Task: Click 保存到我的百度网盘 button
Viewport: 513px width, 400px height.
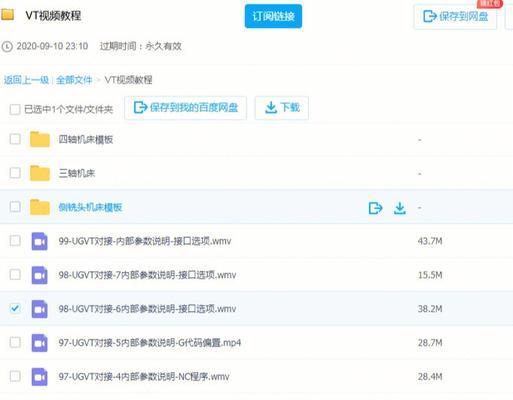Action: point(186,108)
